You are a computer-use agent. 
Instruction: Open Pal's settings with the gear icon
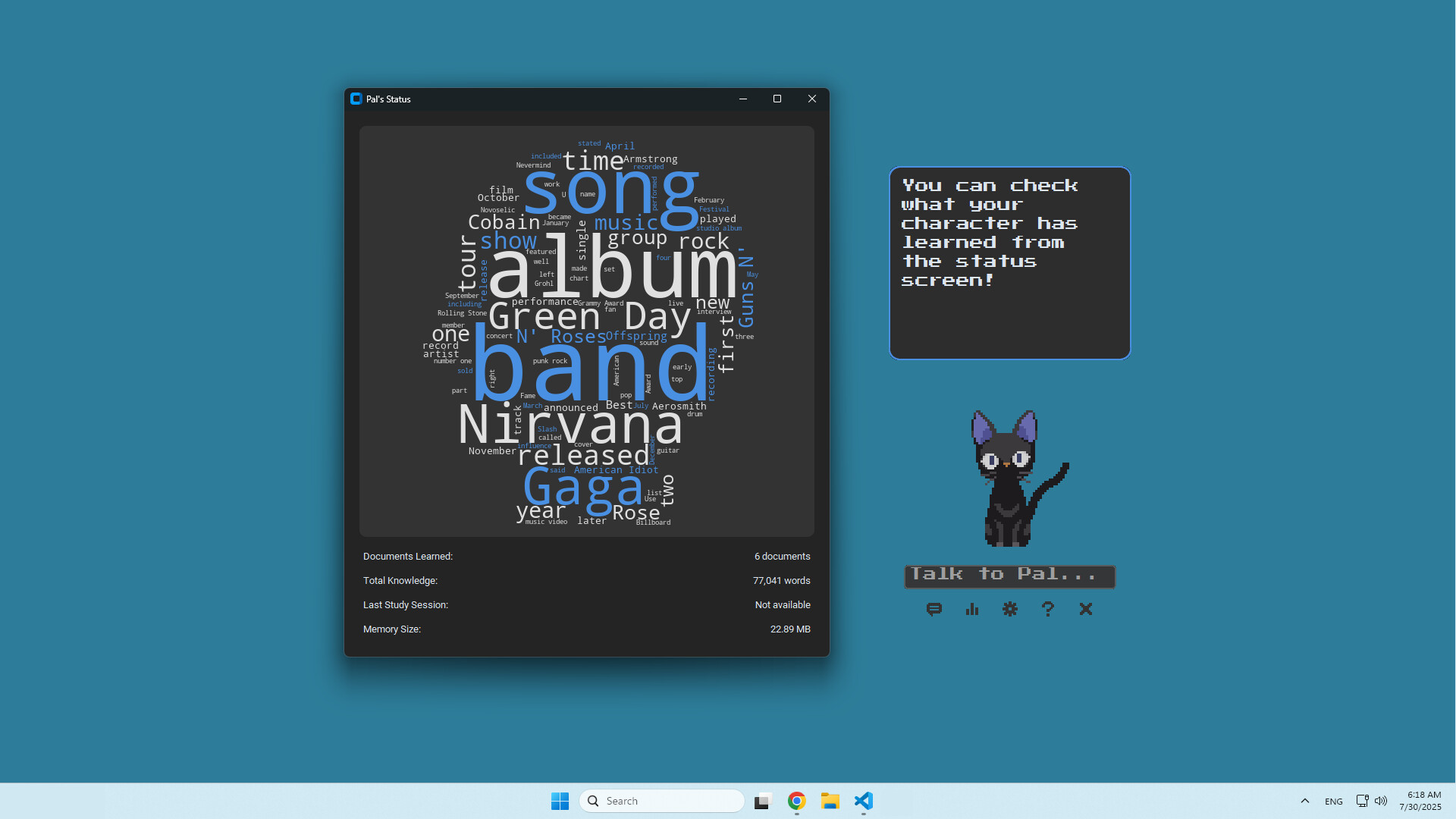point(1009,609)
